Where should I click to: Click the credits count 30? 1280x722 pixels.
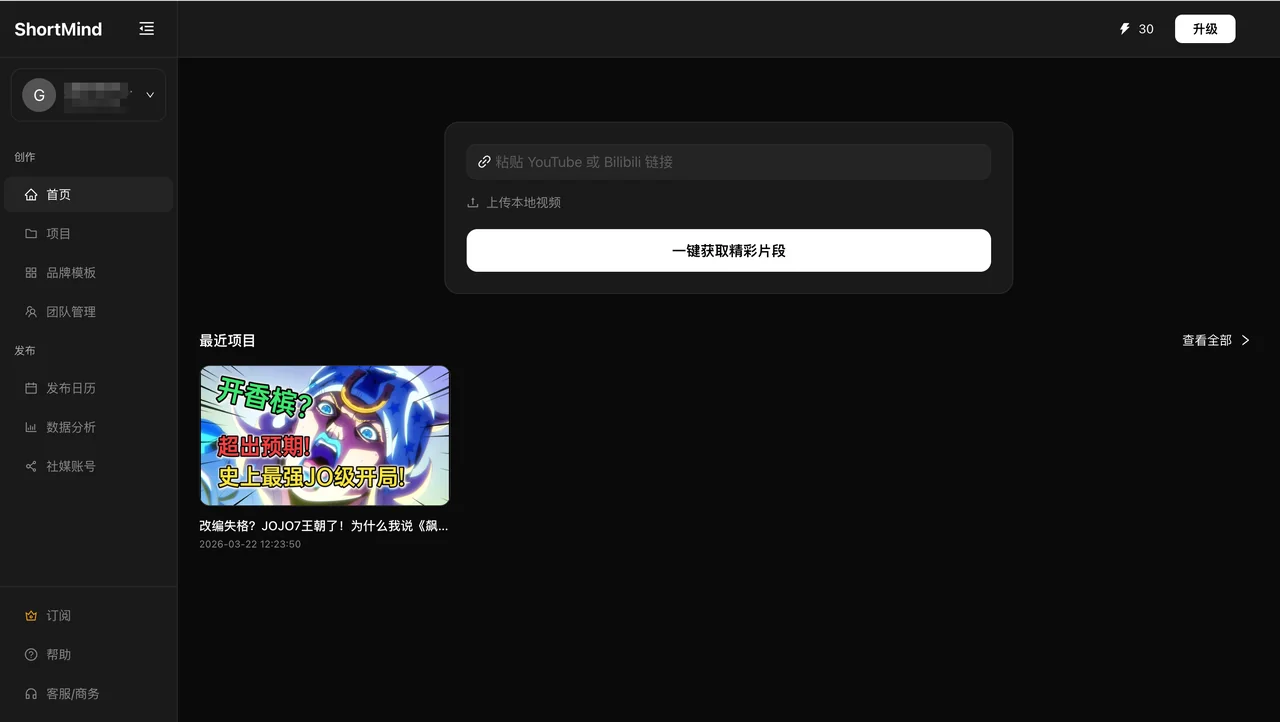(x=1146, y=29)
